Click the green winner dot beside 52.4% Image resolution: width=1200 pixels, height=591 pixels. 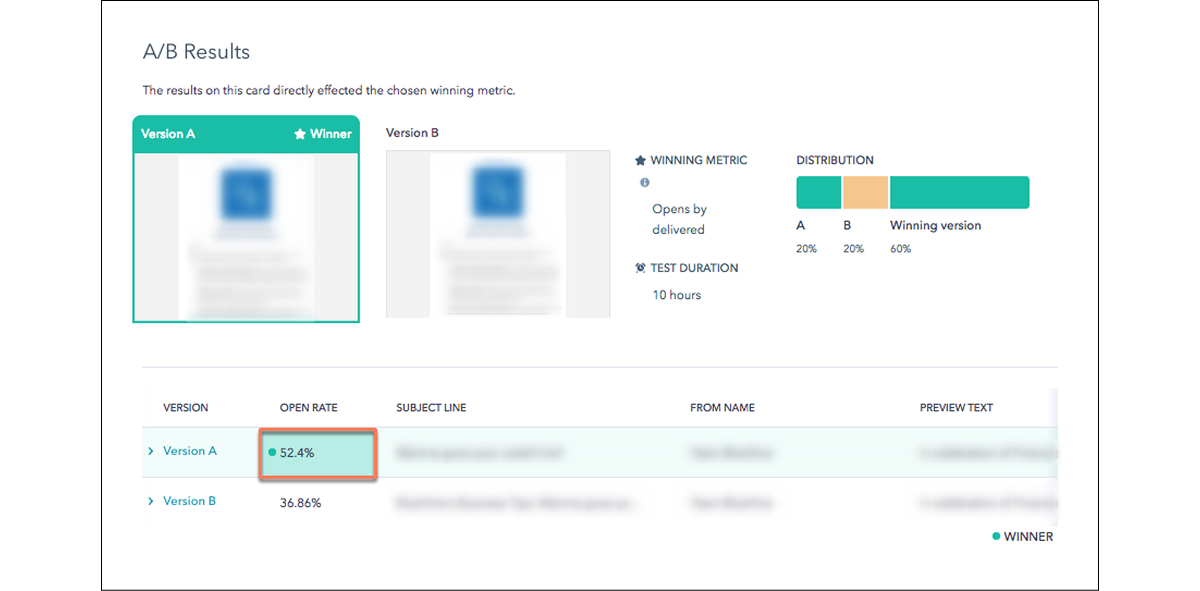272,453
